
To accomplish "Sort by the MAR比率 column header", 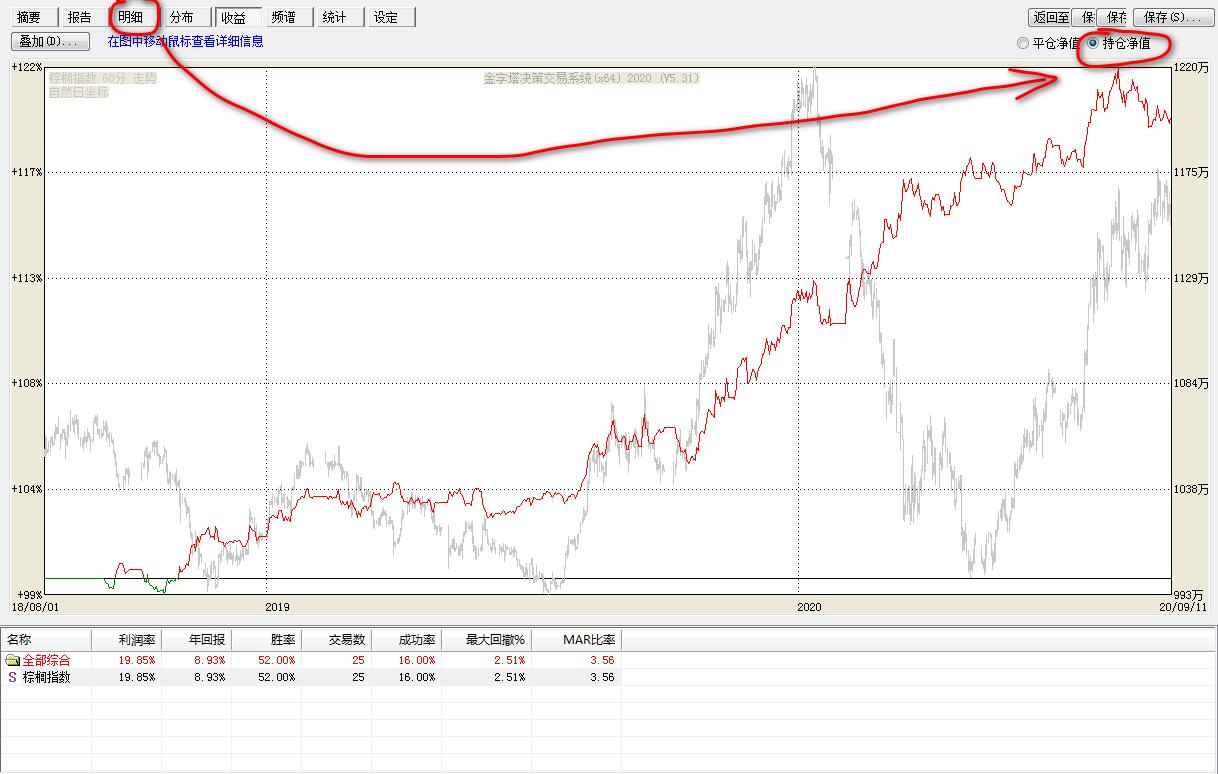I will coord(576,640).
